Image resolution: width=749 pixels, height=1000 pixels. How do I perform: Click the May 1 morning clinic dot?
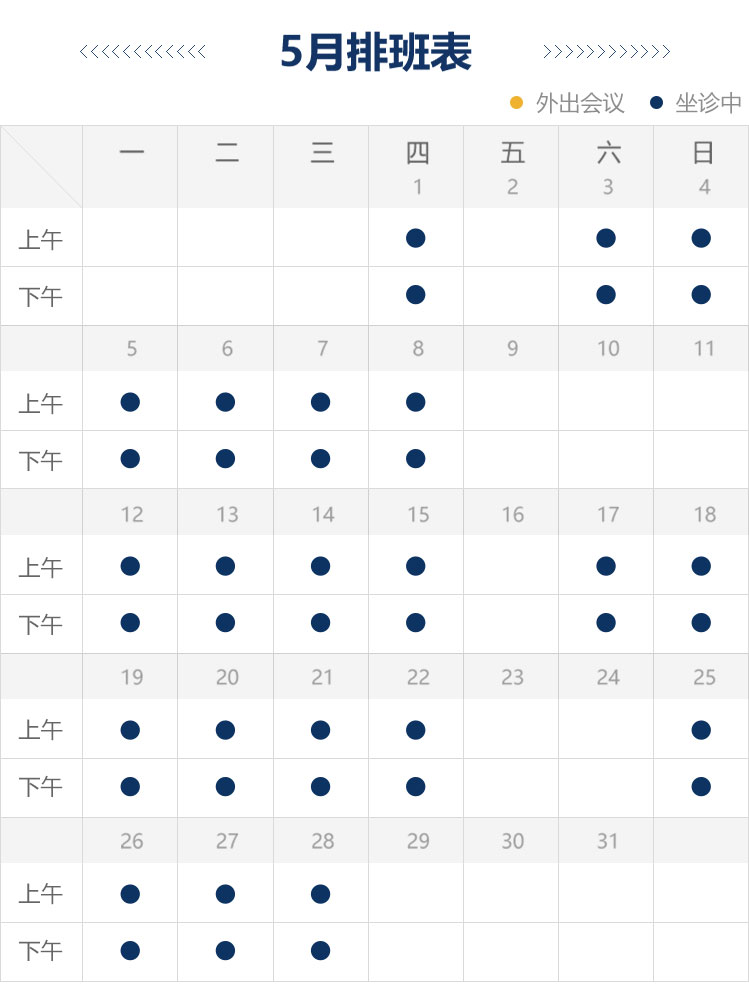(416, 238)
